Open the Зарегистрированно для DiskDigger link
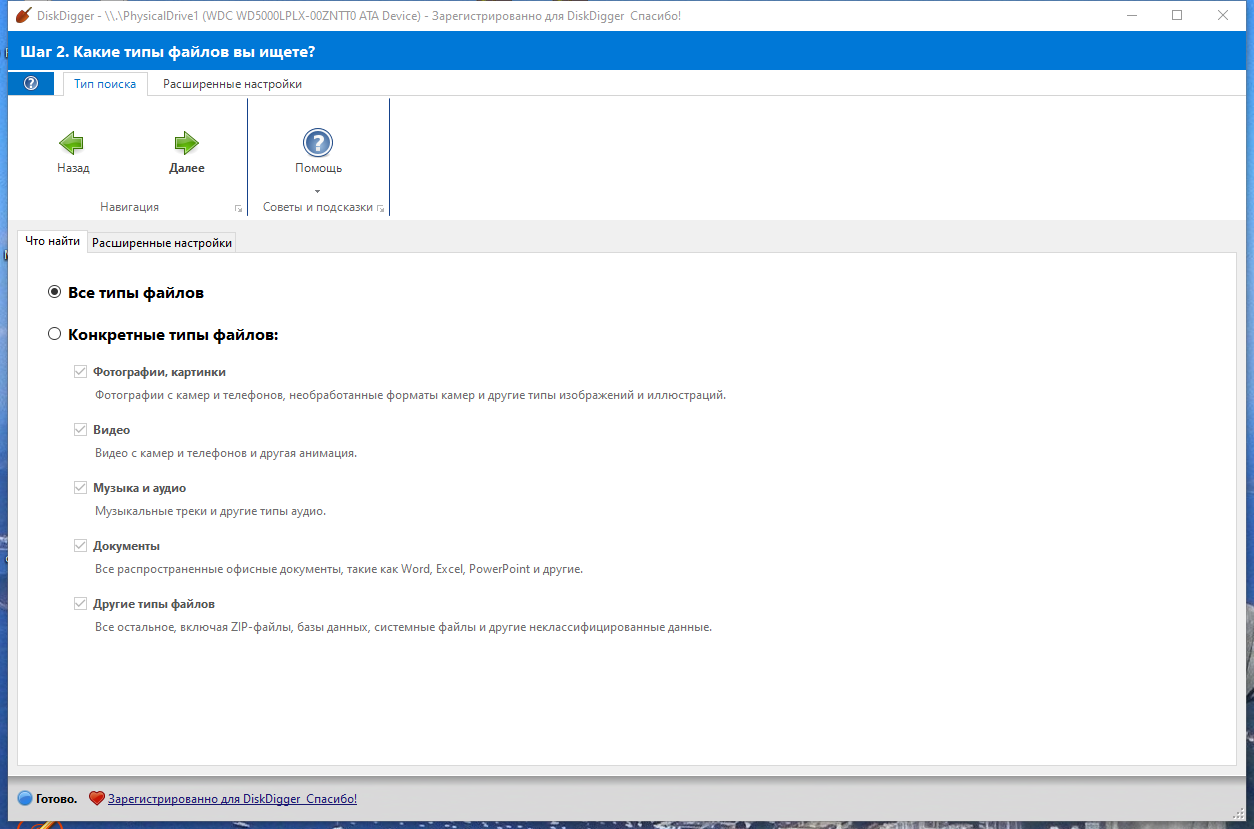Image resolution: width=1254 pixels, height=829 pixels. coord(232,799)
